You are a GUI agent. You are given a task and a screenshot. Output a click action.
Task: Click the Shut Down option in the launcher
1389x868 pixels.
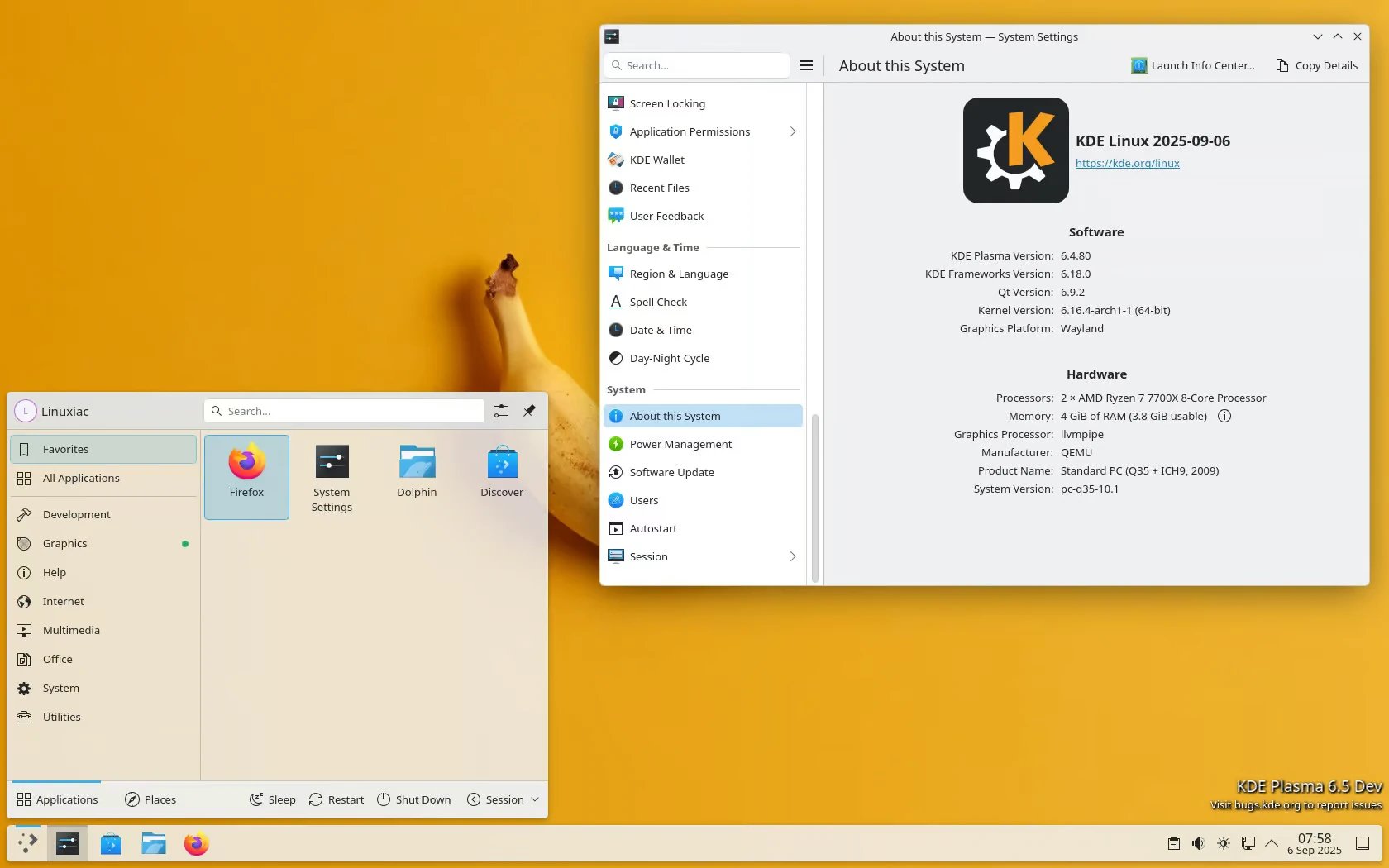pyautogui.click(x=413, y=799)
